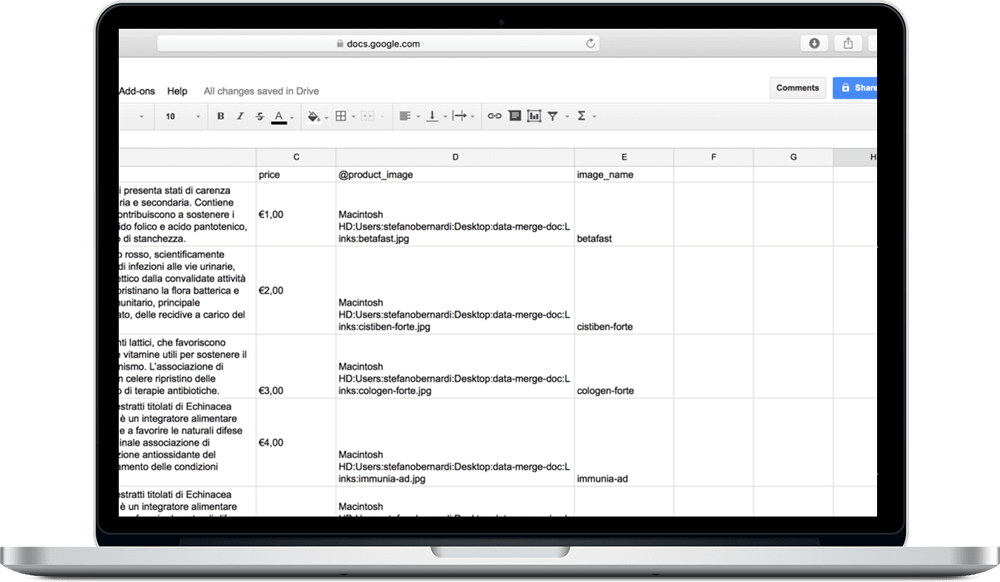Expand the filter views dropdown arrow
Image resolution: width=1000 pixels, height=582 pixels.
pos(567,117)
